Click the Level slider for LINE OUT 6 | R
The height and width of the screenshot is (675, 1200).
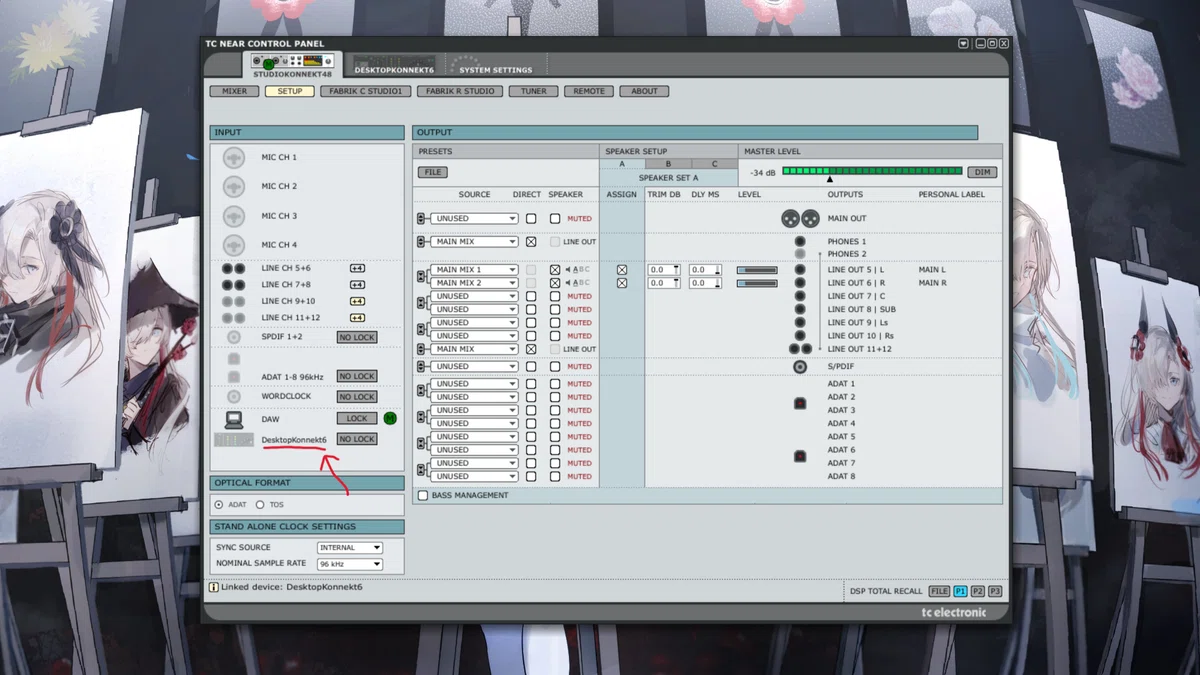coord(757,283)
